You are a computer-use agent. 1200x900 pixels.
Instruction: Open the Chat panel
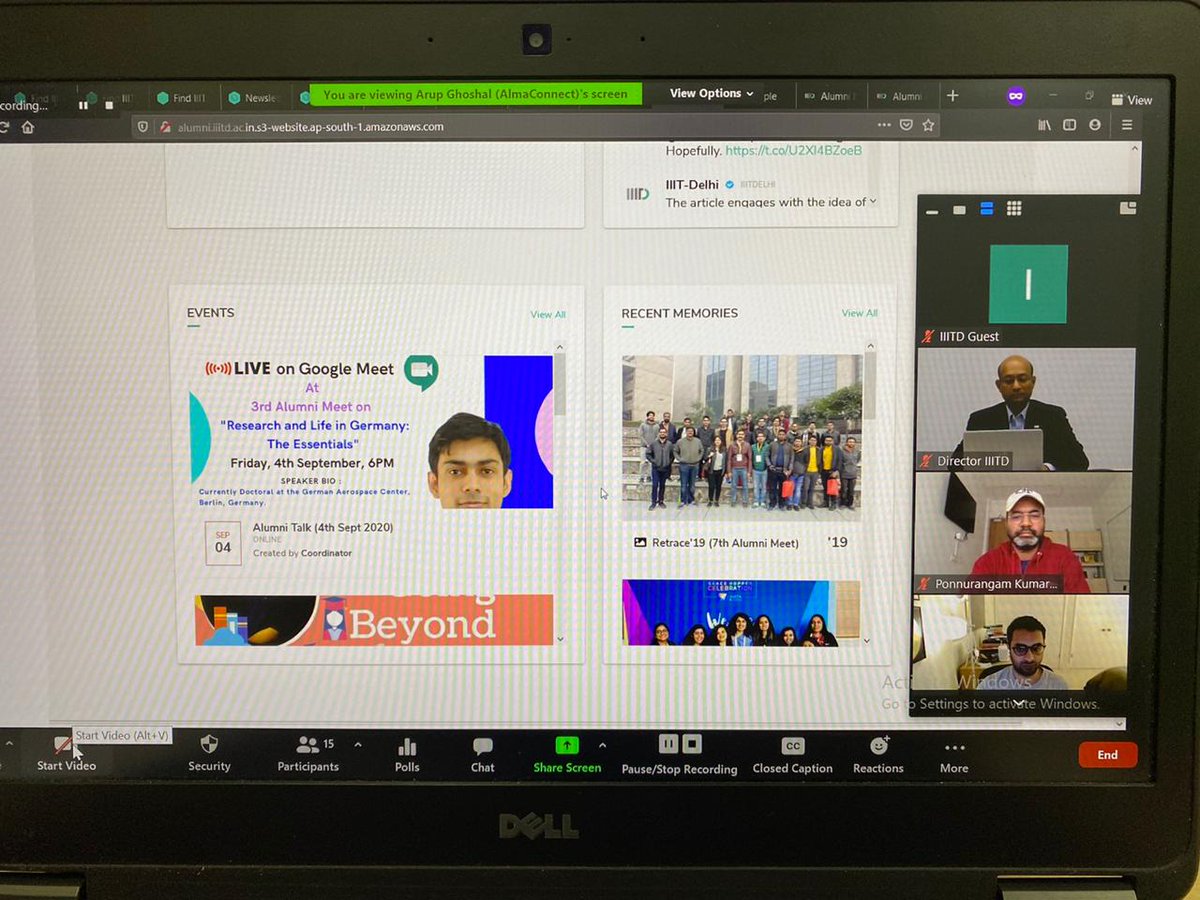483,755
